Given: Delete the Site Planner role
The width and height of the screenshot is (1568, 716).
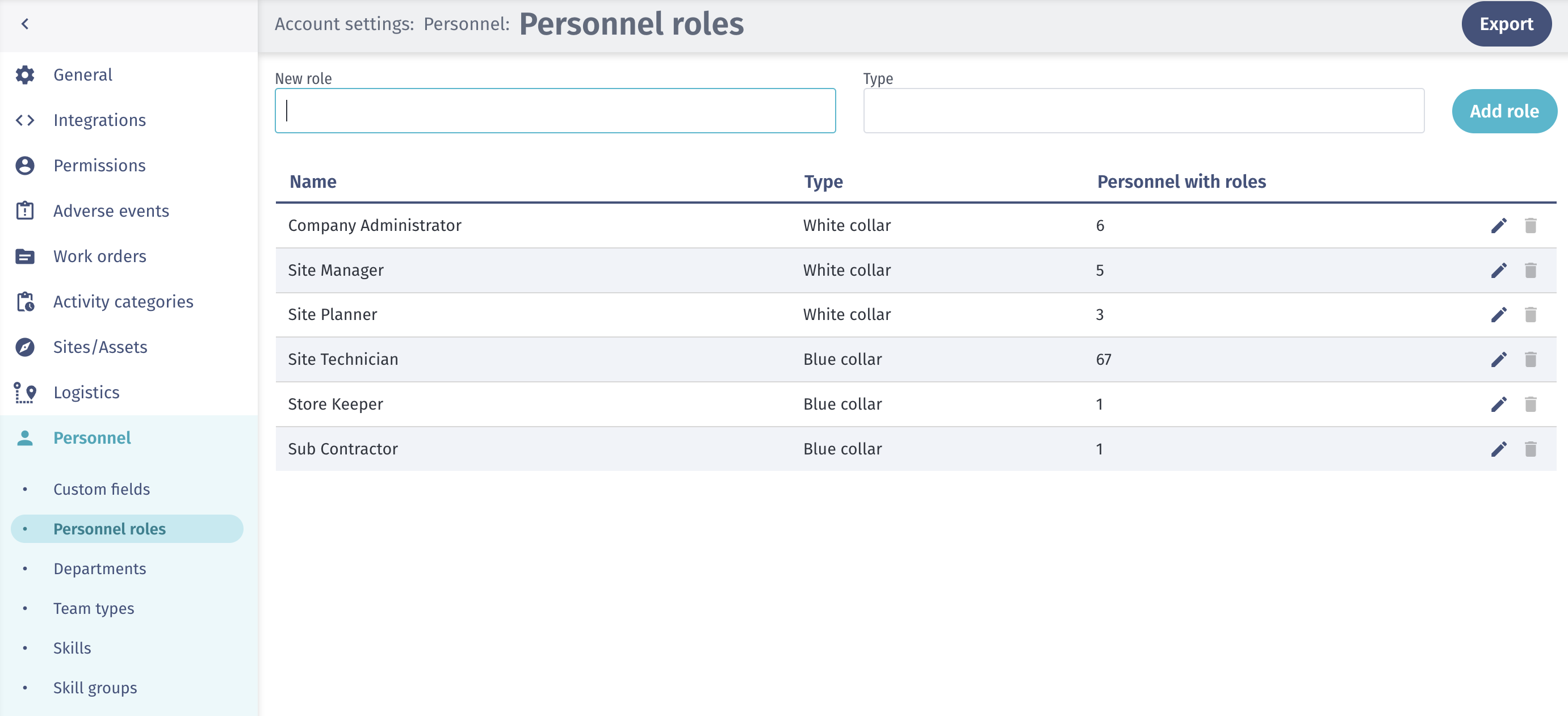Looking at the screenshot, I should 1531,314.
